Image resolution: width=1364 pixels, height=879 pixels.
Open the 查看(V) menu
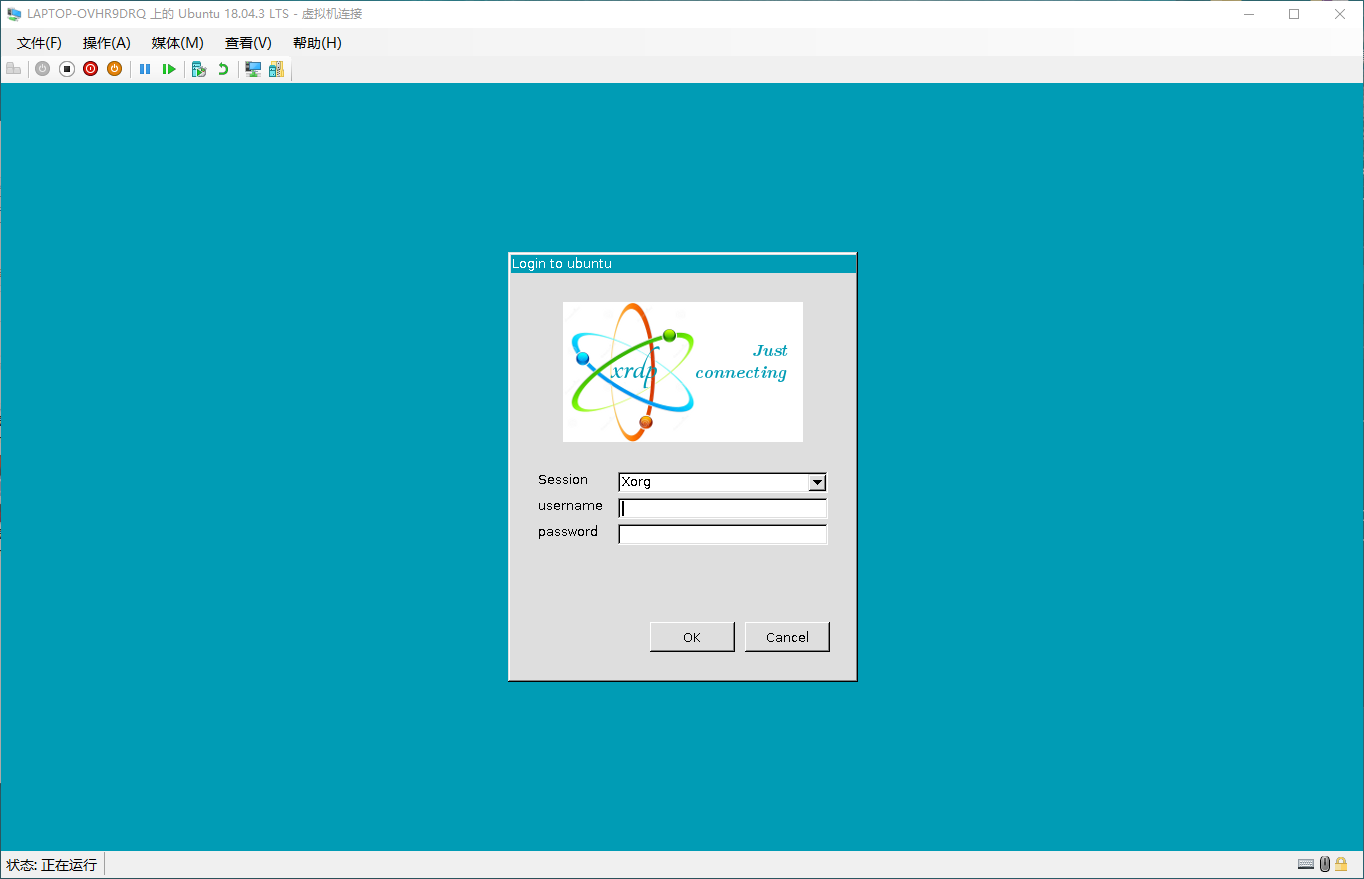[248, 43]
